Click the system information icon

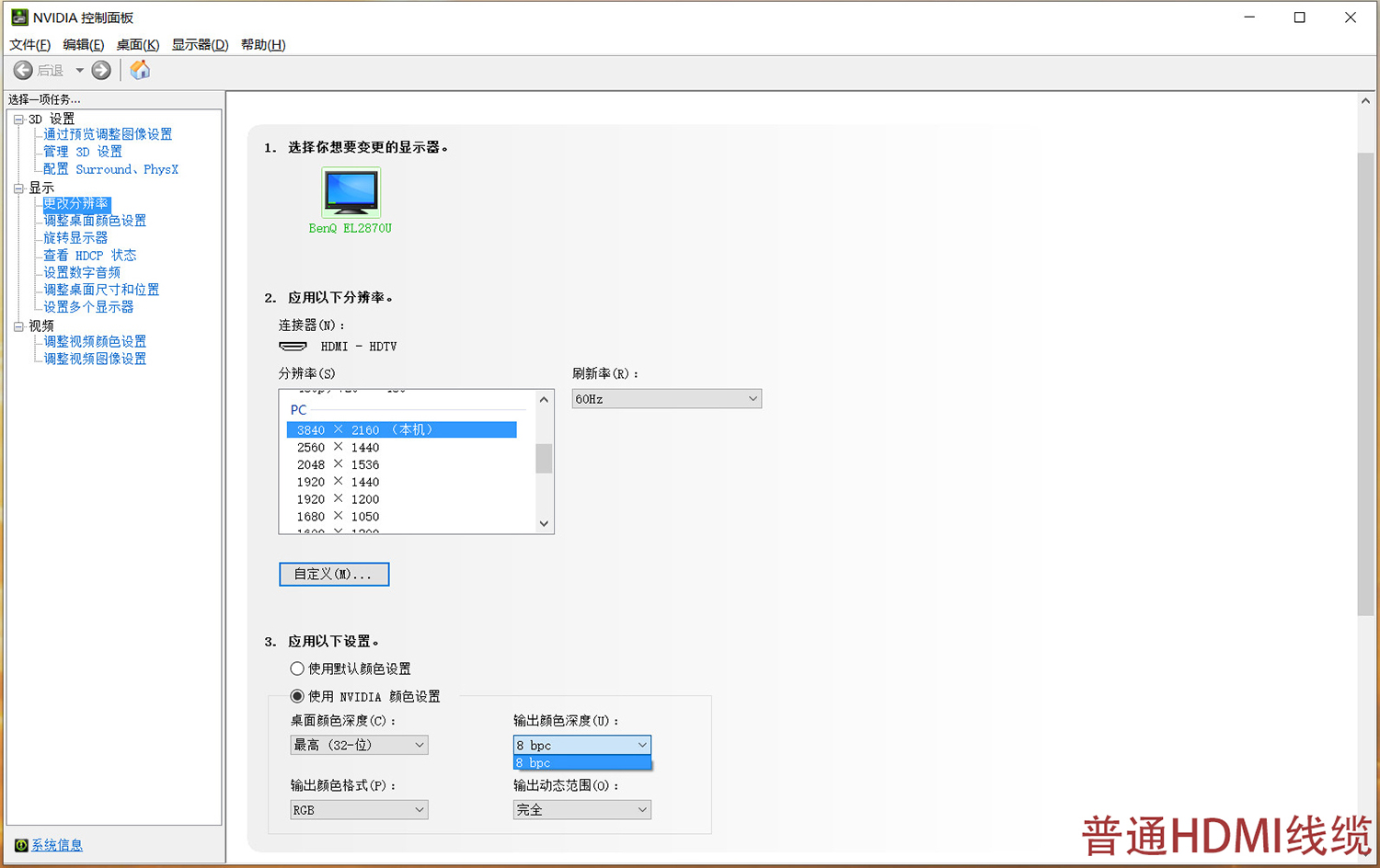(x=21, y=845)
